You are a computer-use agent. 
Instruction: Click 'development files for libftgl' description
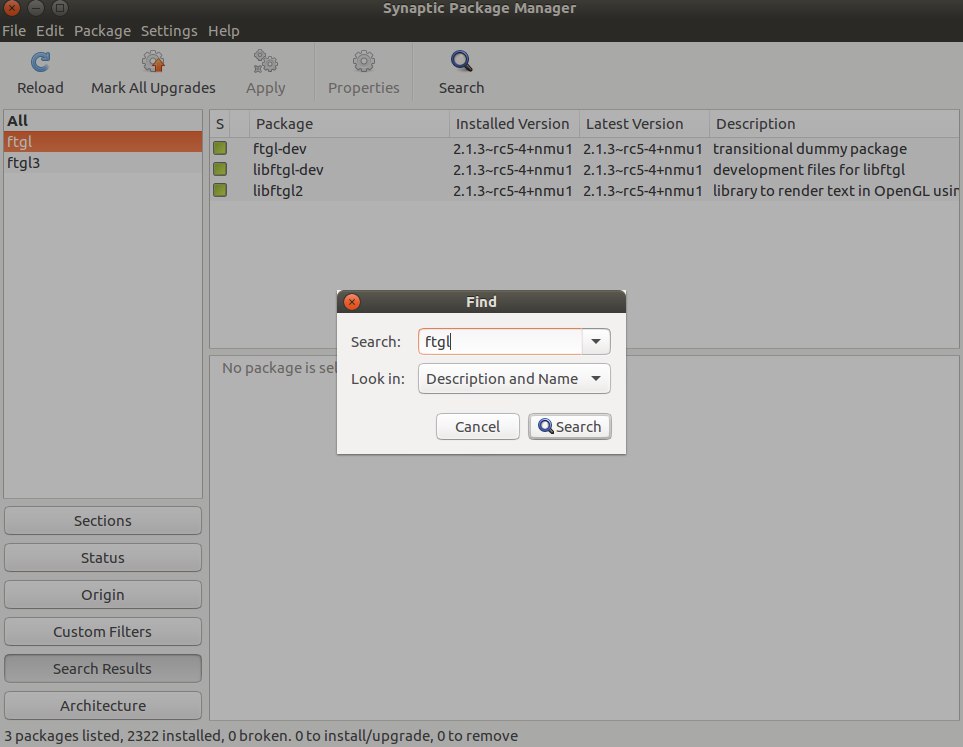coord(809,170)
